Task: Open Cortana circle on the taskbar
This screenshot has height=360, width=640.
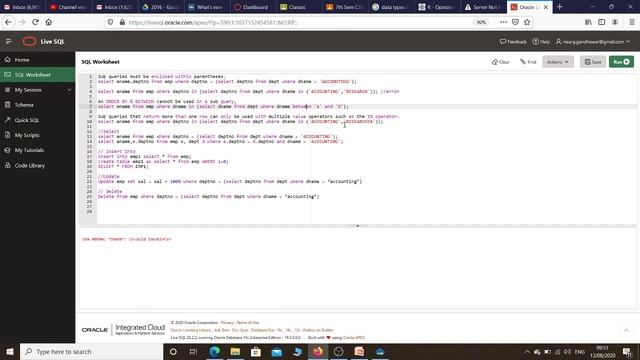Action: tap(173, 351)
